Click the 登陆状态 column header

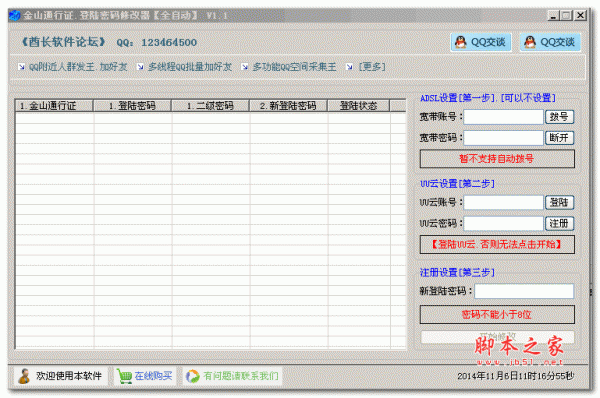click(x=359, y=106)
